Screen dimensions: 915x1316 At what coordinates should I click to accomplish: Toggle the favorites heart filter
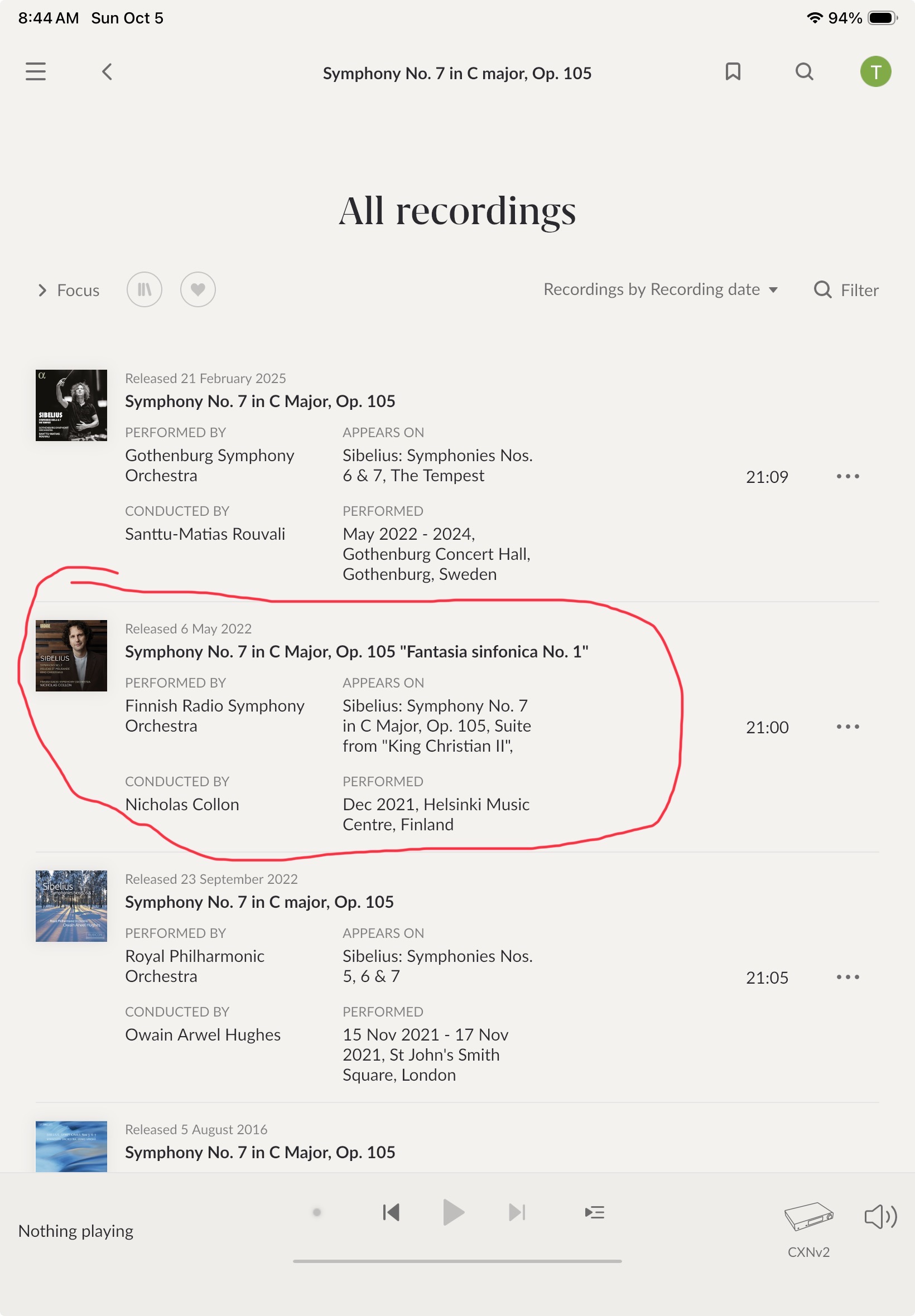[x=198, y=289]
